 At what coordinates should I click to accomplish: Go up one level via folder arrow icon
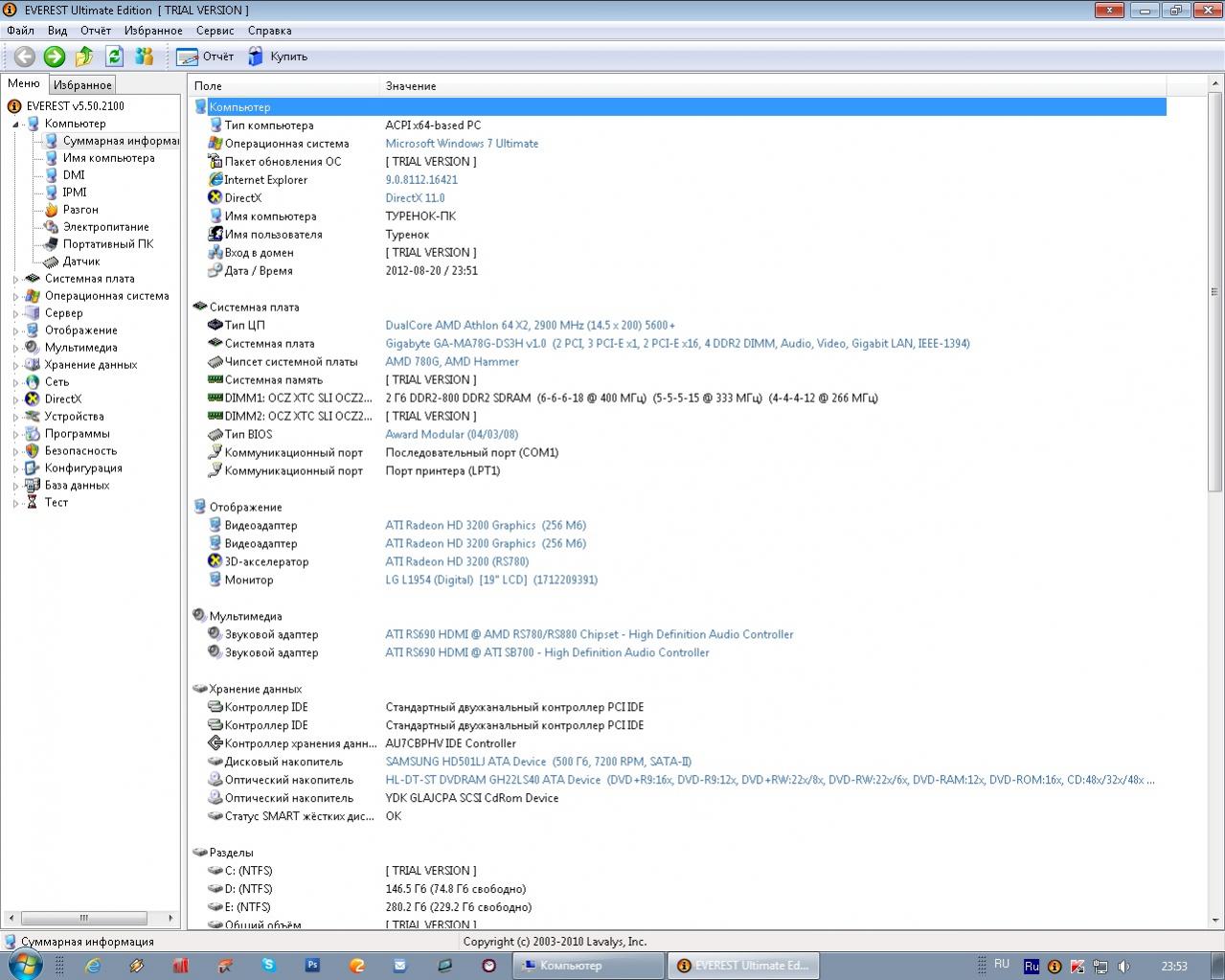pyautogui.click(x=84, y=57)
